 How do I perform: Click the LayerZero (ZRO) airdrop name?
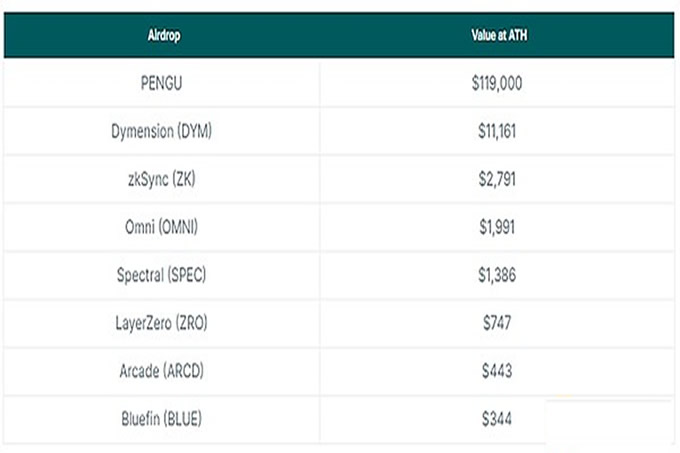163,323
